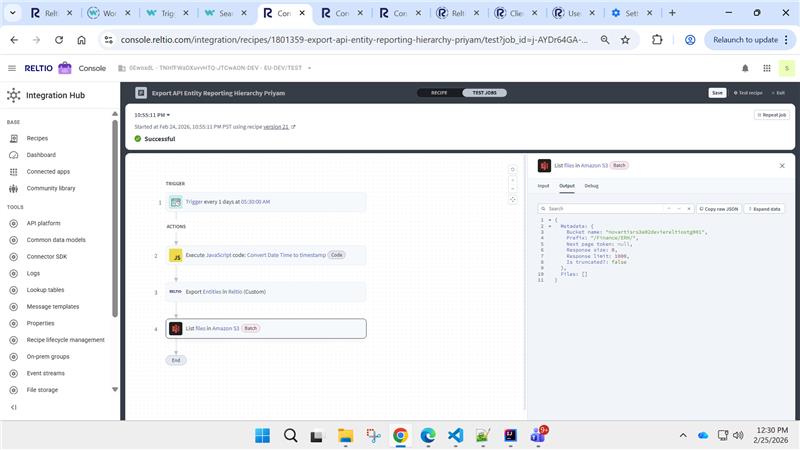800x450 pixels.
Task: Open the tenant selector dropdown in header
Action: (214, 68)
